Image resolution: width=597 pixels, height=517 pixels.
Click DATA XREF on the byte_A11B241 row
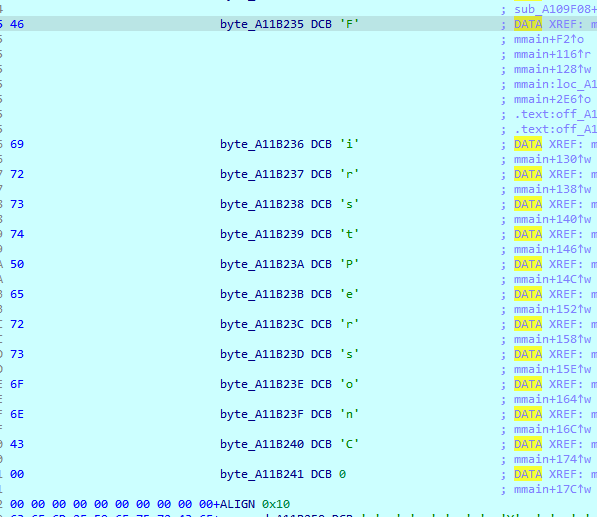tap(548, 474)
